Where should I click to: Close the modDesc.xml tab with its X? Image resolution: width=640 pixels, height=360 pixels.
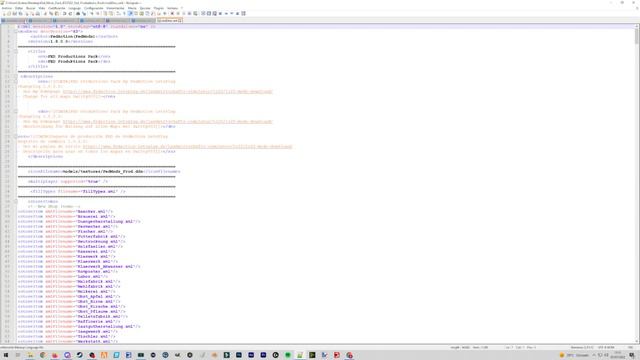[x=180, y=20]
